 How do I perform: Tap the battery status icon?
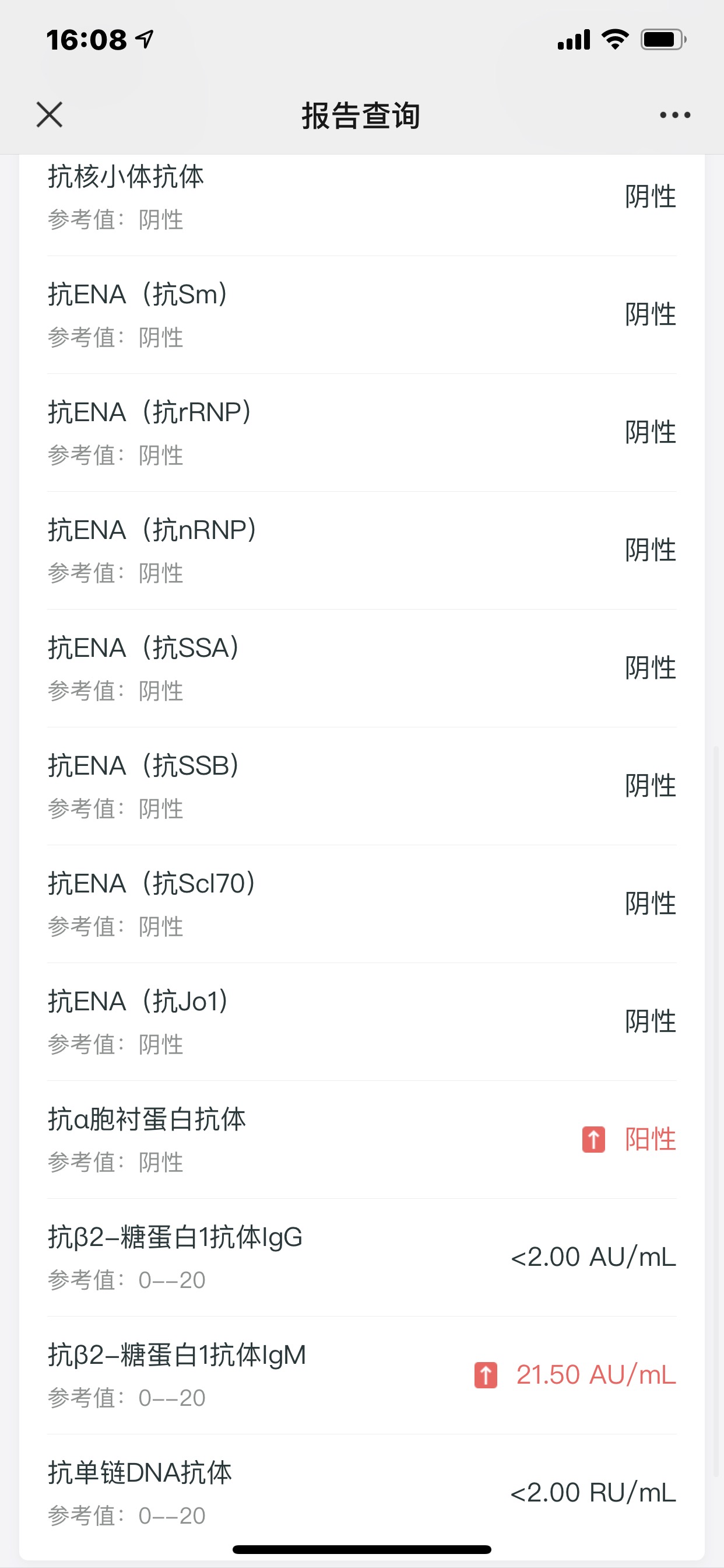(663, 40)
